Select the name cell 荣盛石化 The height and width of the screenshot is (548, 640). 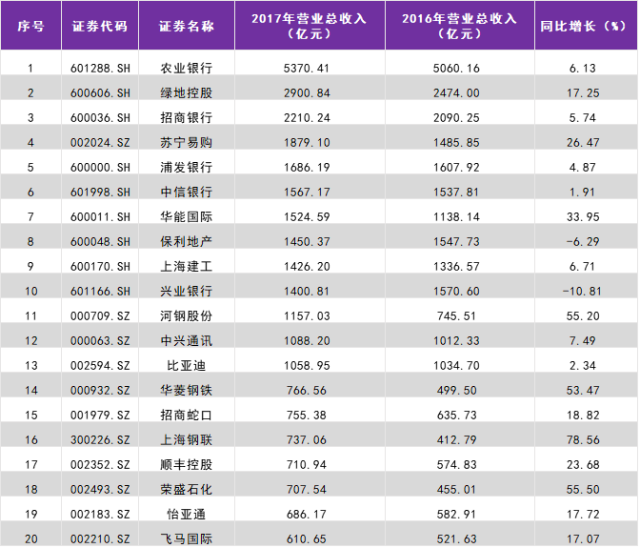187,490
